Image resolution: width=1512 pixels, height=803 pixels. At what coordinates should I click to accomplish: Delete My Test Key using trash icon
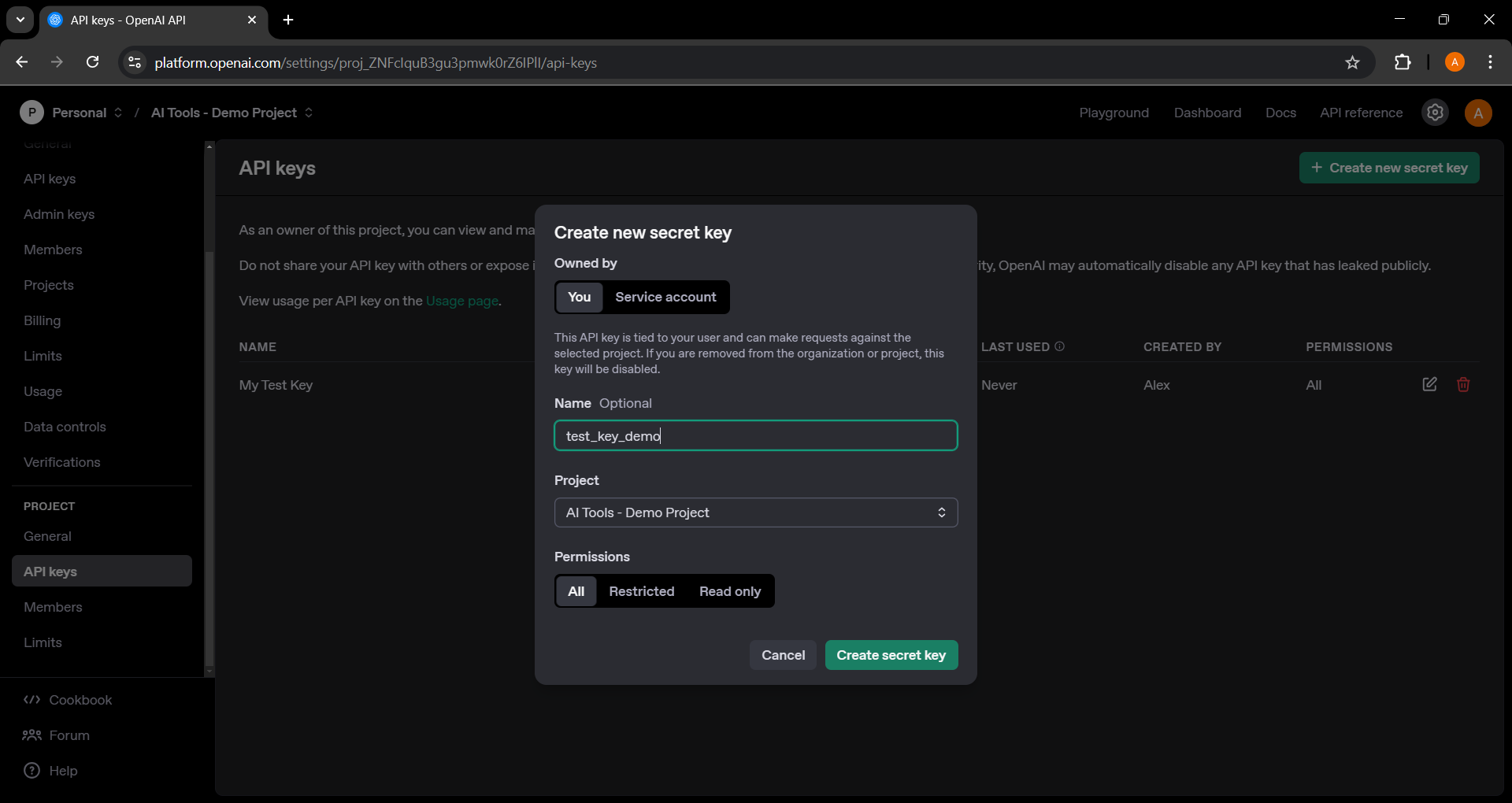tap(1463, 384)
